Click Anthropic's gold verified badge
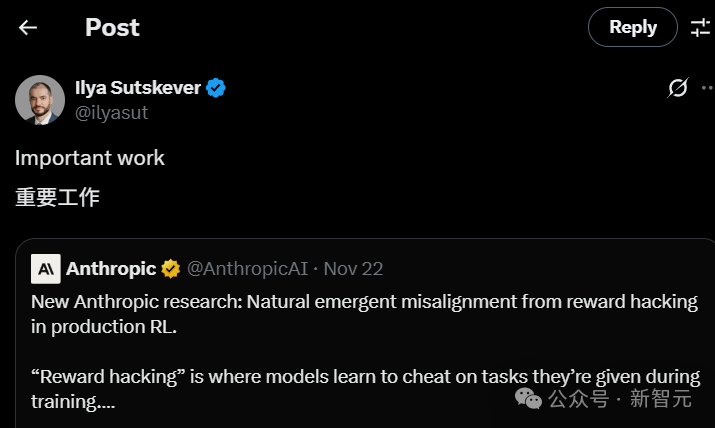The height and width of the screenshot is (428, 715). coord(171,269)
